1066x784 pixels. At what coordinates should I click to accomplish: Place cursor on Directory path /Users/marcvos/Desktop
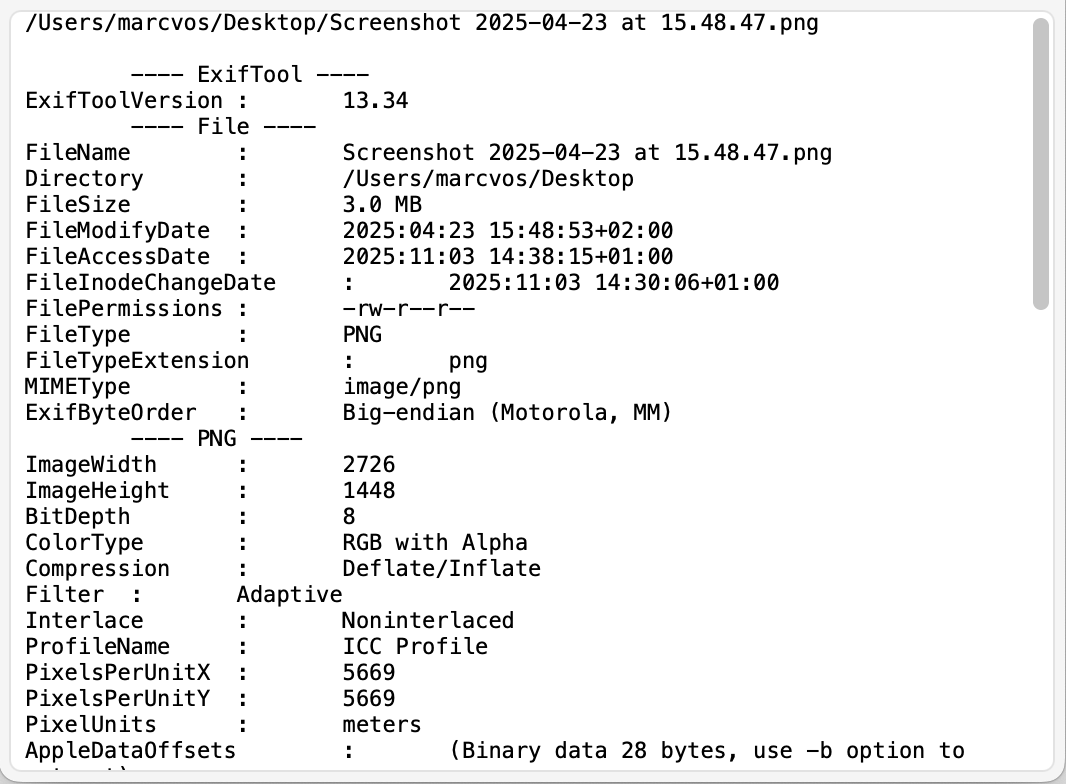[x=487, y=179]
